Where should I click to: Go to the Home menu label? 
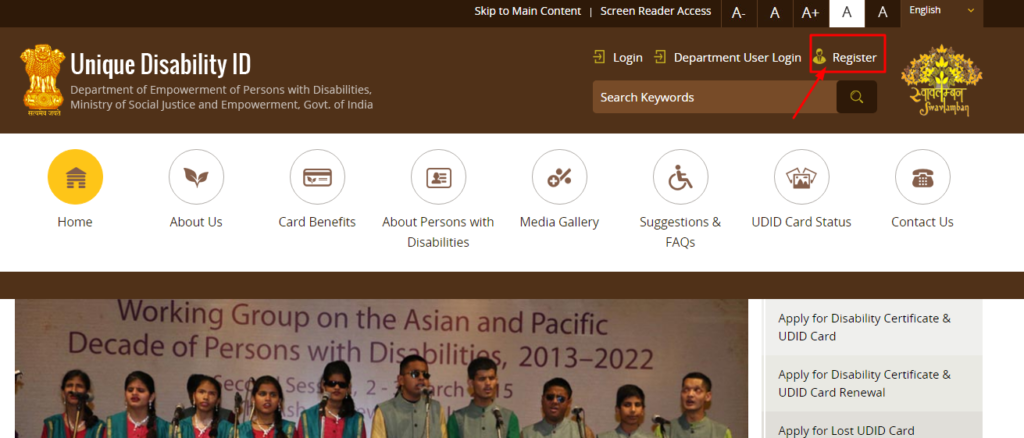[75, 222]
